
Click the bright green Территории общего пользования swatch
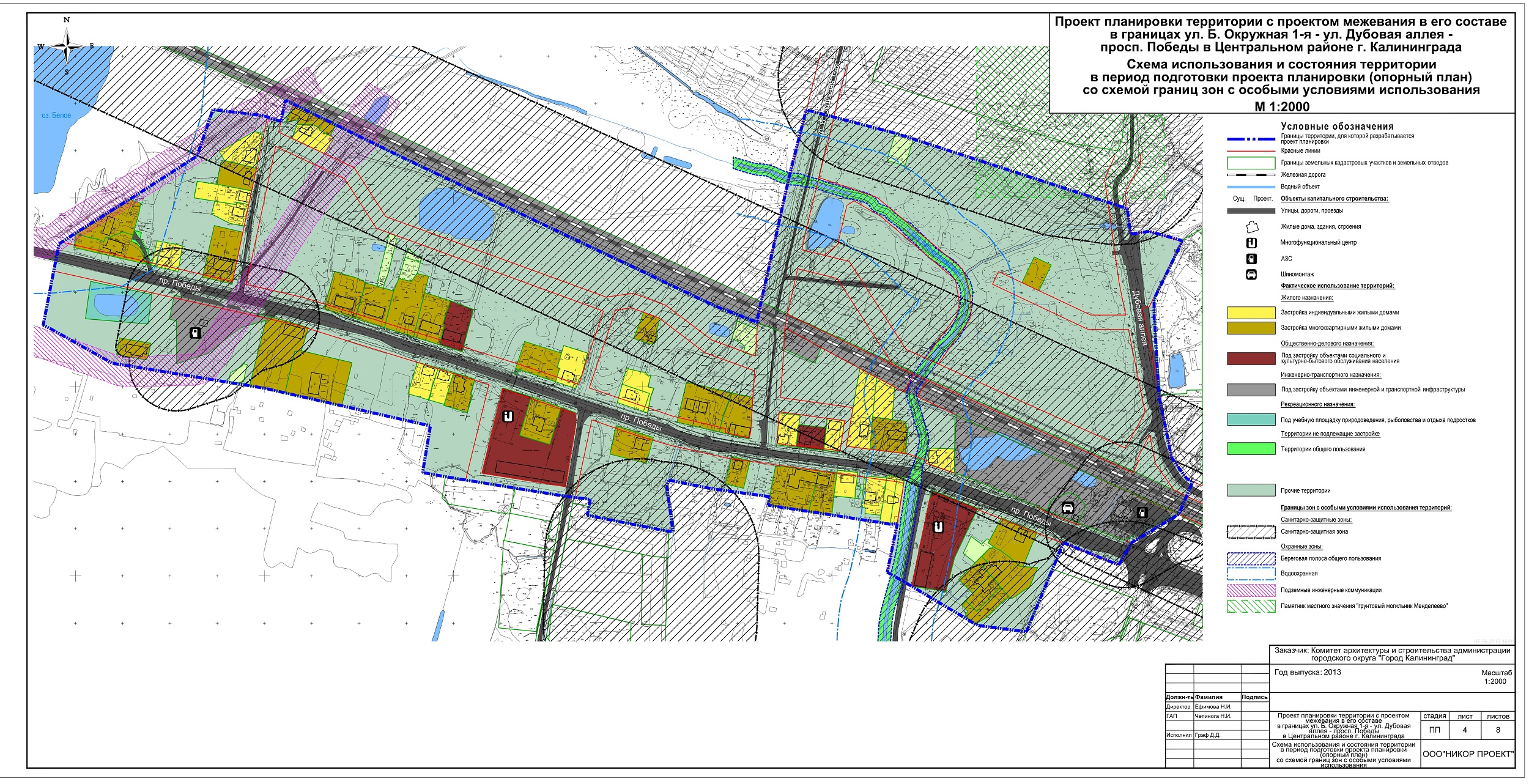click(1251, 449)
